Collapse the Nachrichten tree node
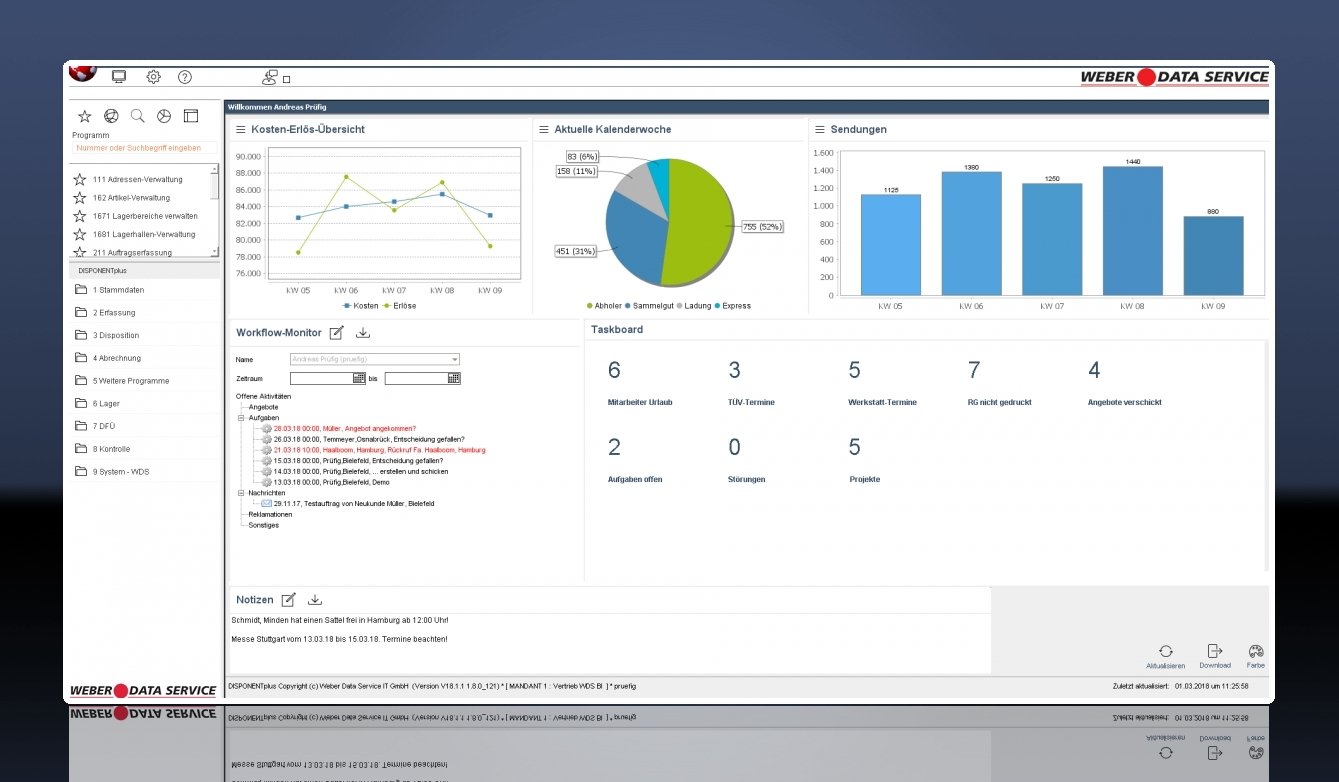Image resolution: width=1339 pixels, height=782 pixels. (x=241, y=493)
